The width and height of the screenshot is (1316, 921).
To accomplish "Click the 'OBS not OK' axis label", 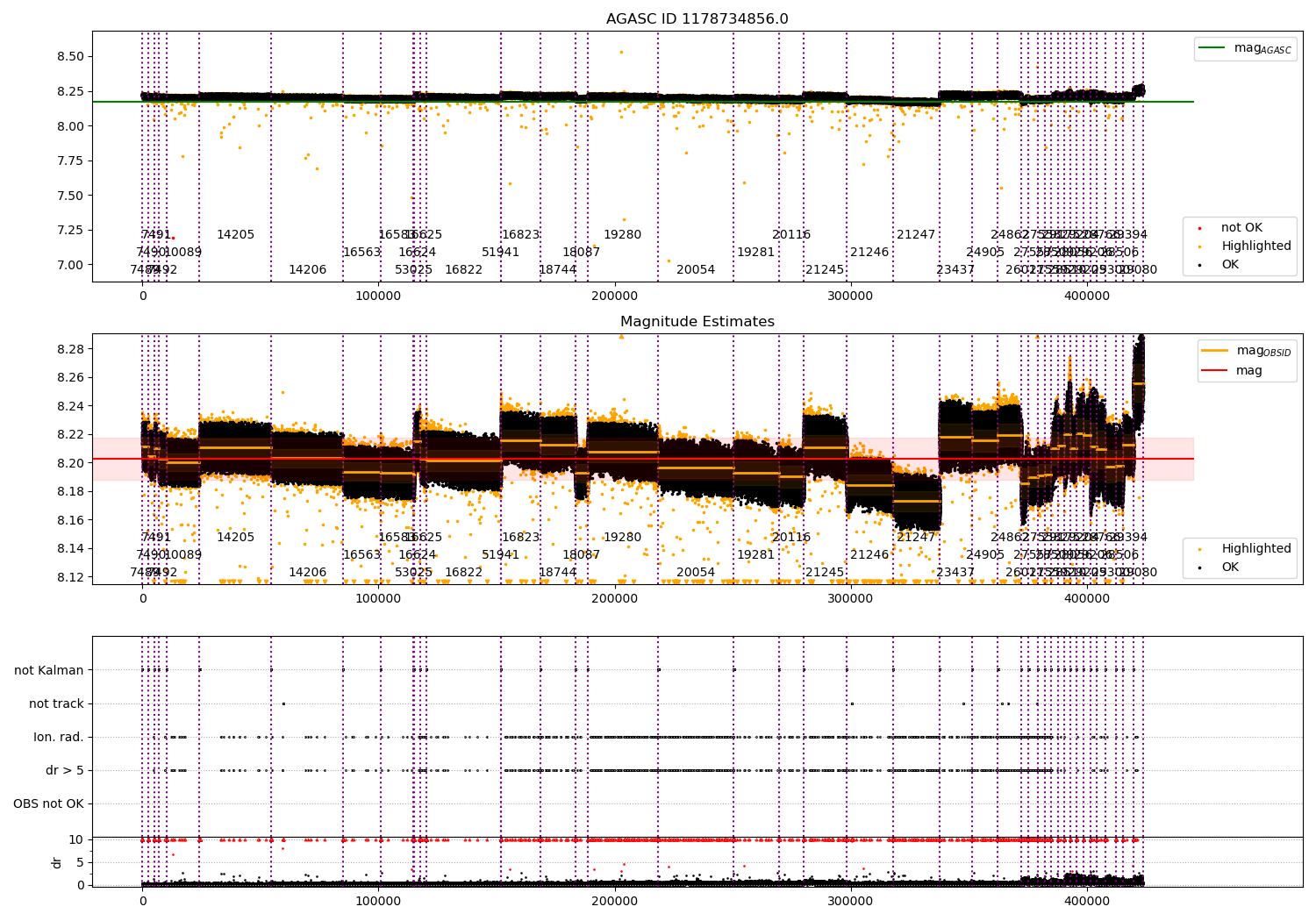I will click(49, 804).
